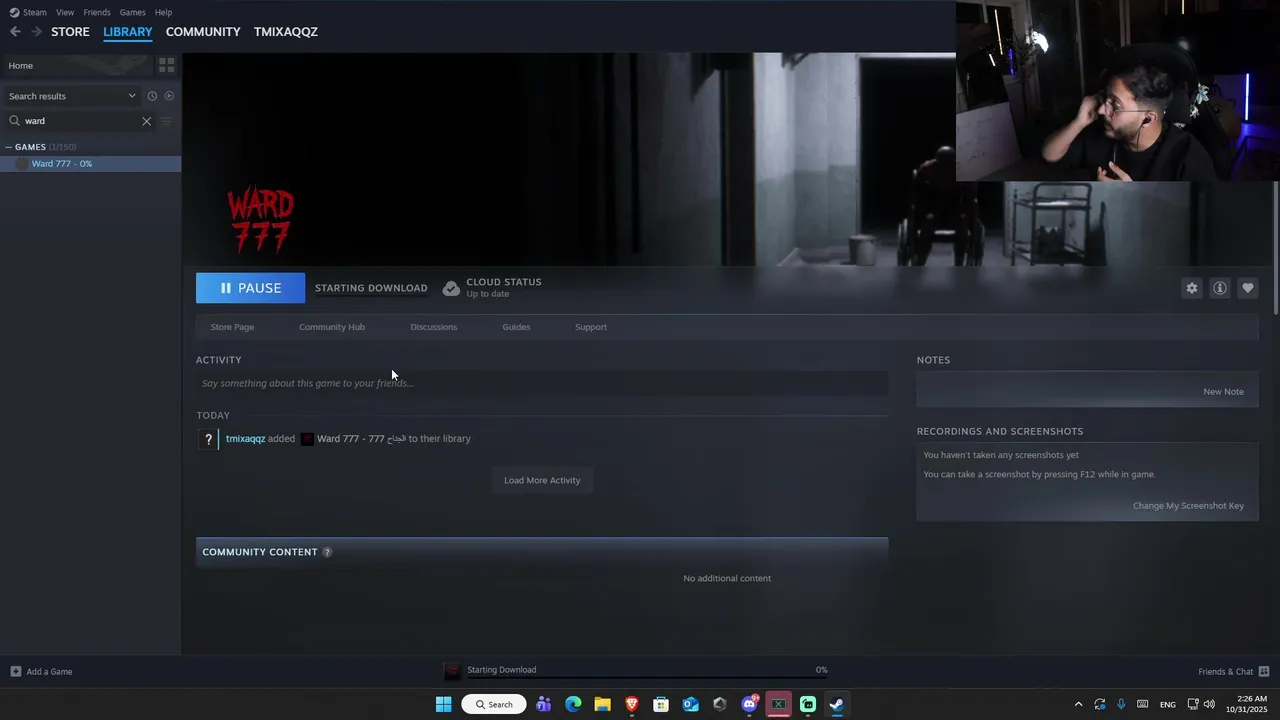Open Outlook from taskbar

click(x=690, y=704)
